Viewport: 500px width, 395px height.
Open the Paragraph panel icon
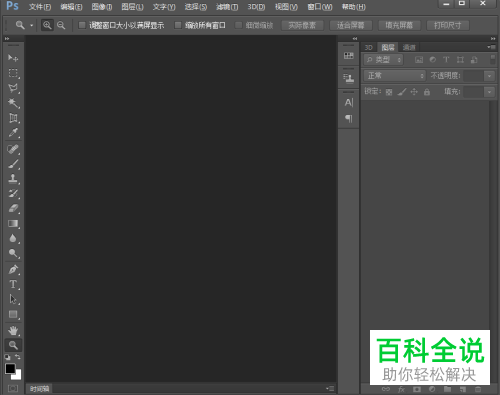[349, 118]
